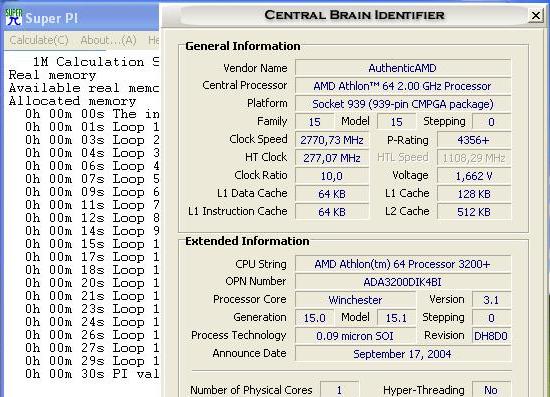The image size is (550, 397).
Task: Click the Voltage value 1,662 V
Action: 474,176
